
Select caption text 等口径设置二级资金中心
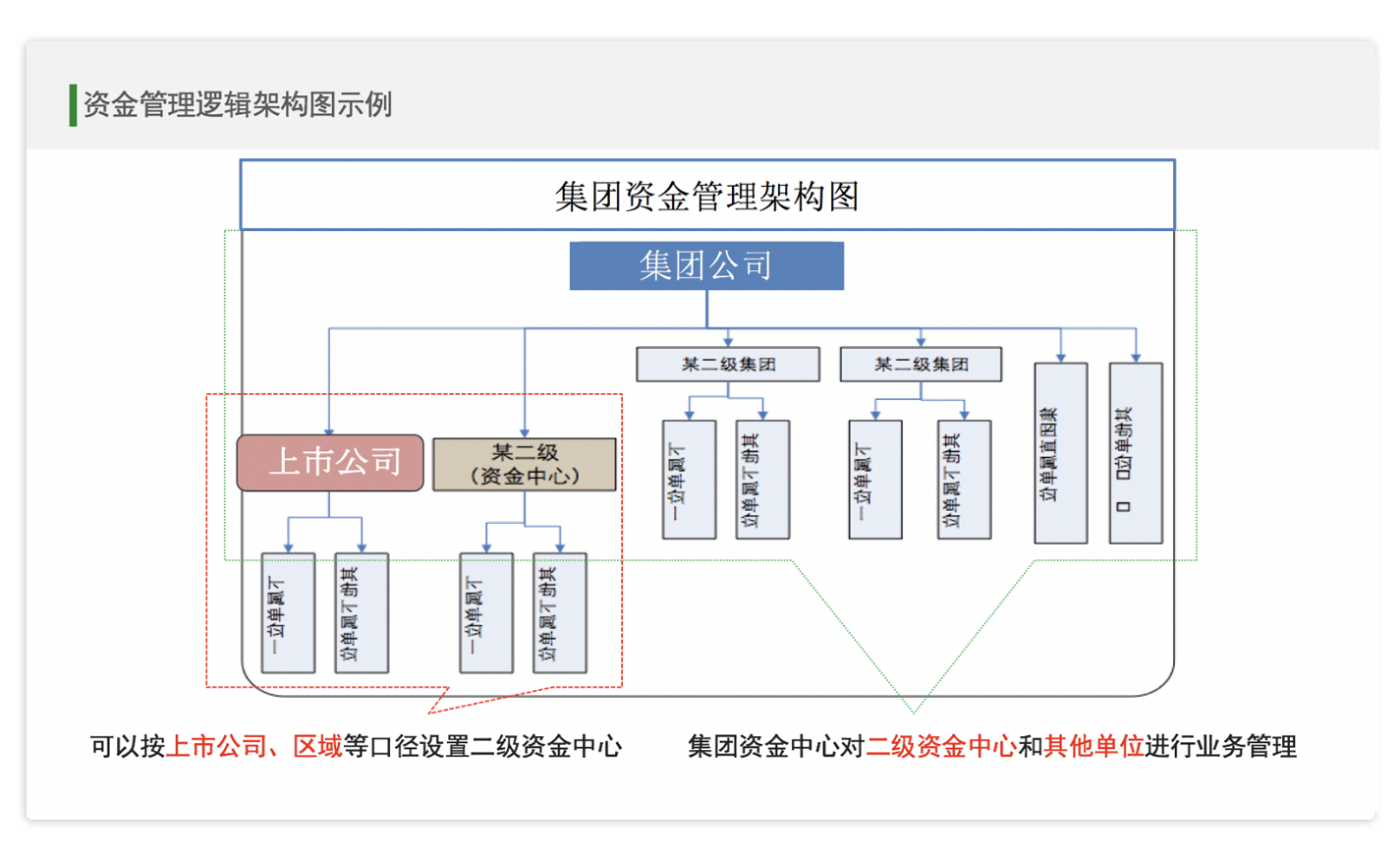pyautogui.click(x=482, y=747)
